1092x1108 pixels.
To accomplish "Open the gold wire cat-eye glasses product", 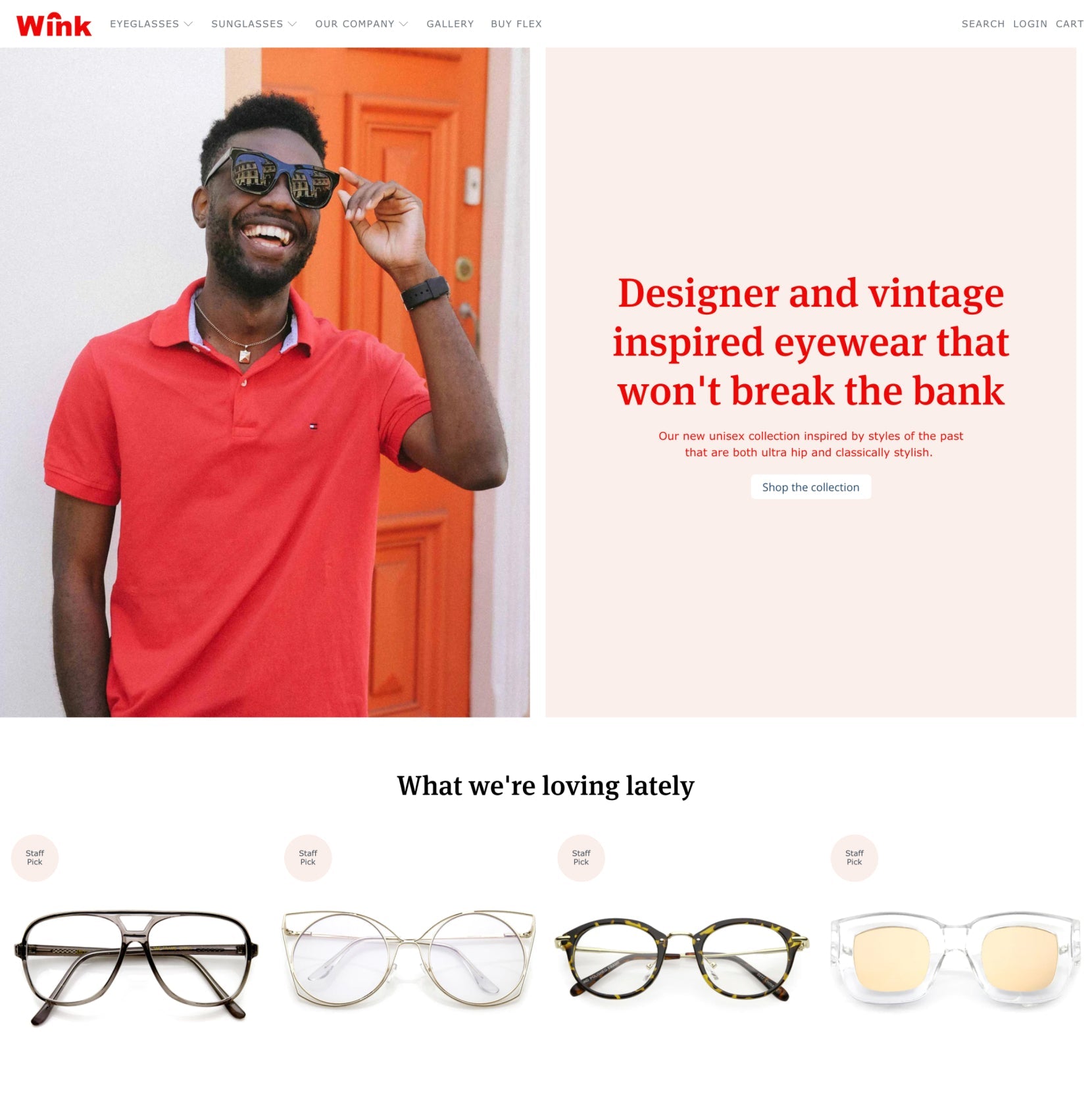I will [x=409, y=957].
